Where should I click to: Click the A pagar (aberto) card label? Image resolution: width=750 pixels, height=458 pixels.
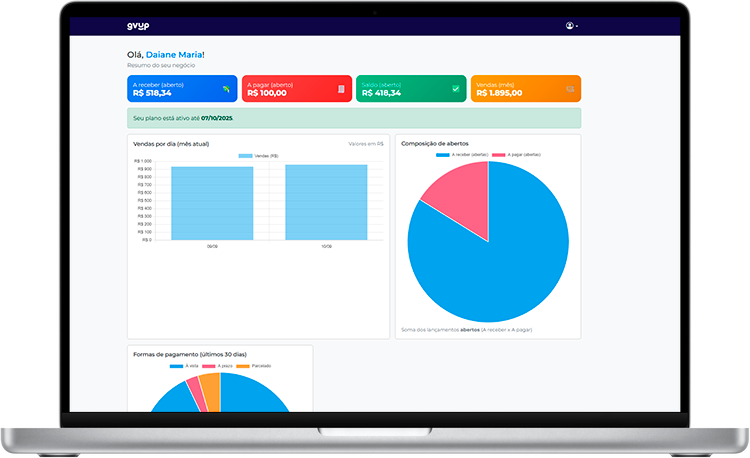(270, 85)
